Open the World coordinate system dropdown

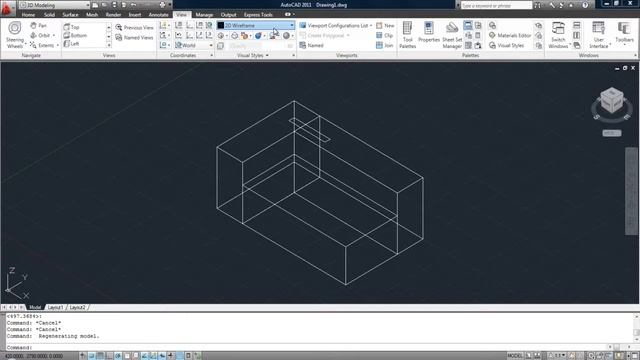tap(193, 45)
